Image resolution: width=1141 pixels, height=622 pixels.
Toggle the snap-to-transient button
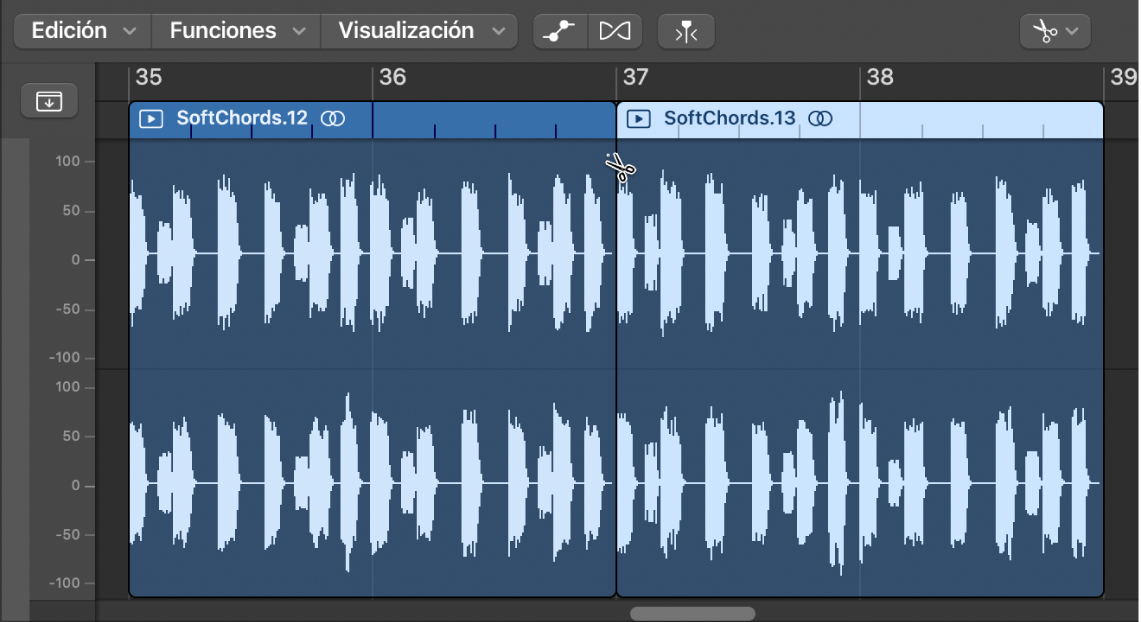pos(686,31)
